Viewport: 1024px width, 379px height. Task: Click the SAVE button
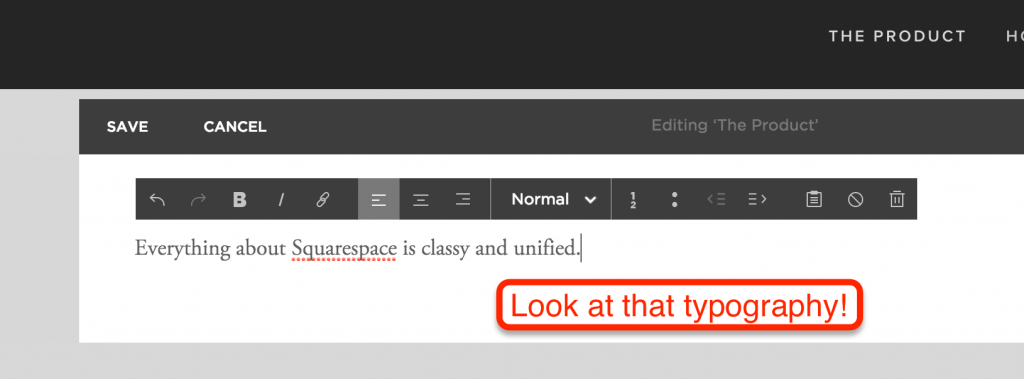pos(127,127)
